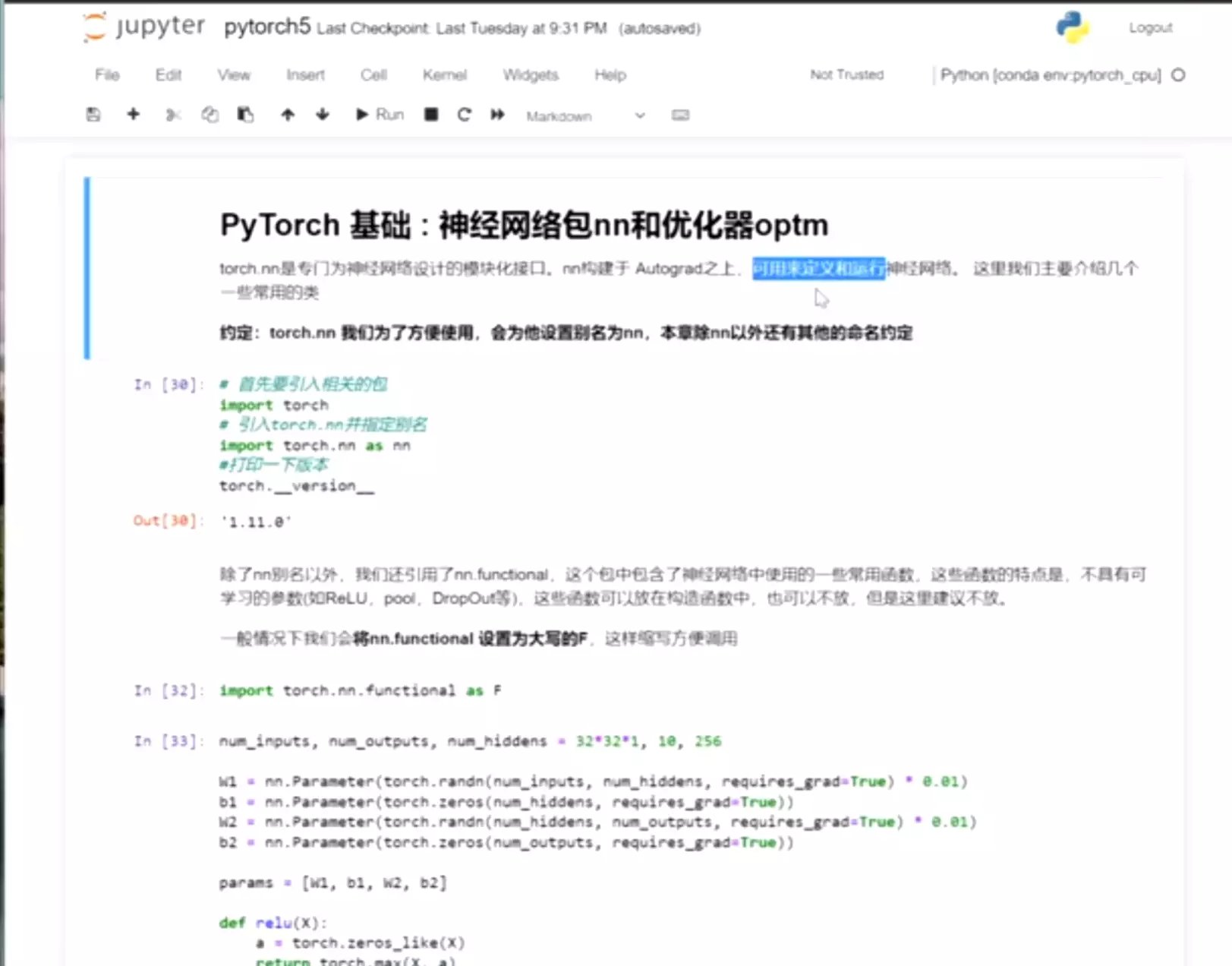This screenshot has width=1232, height=966.
Task: Cut the selected cell with scissors icon
Action: click(x=173, y=115)
